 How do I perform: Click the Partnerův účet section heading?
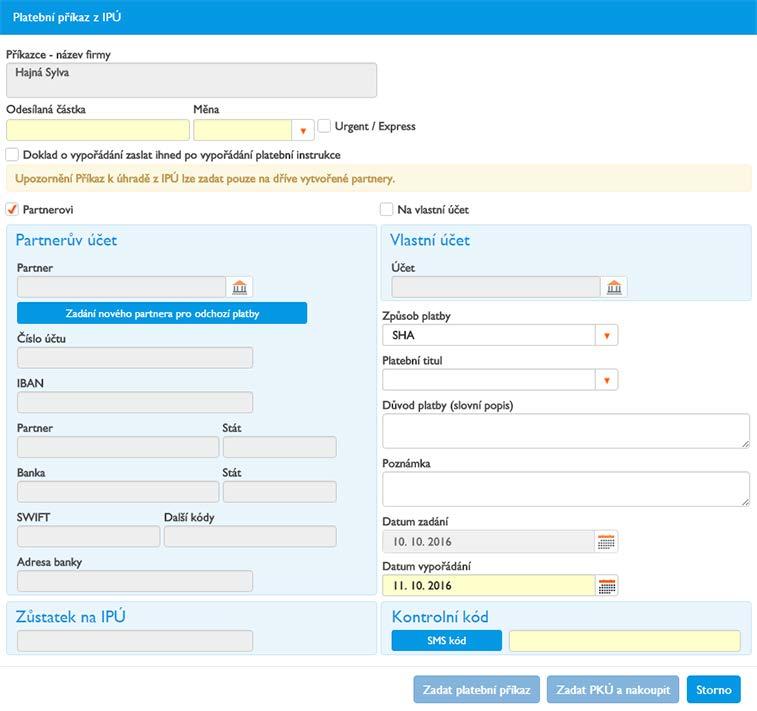pos(66,240)
